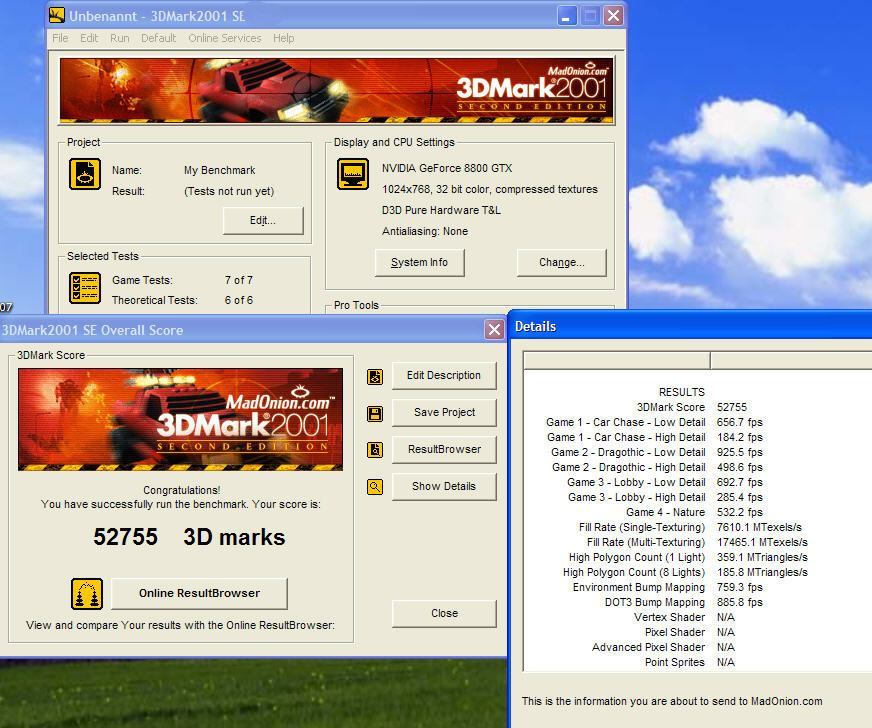Click the Change... display settings button
This screenshot has width=872, height=728.
562,263
